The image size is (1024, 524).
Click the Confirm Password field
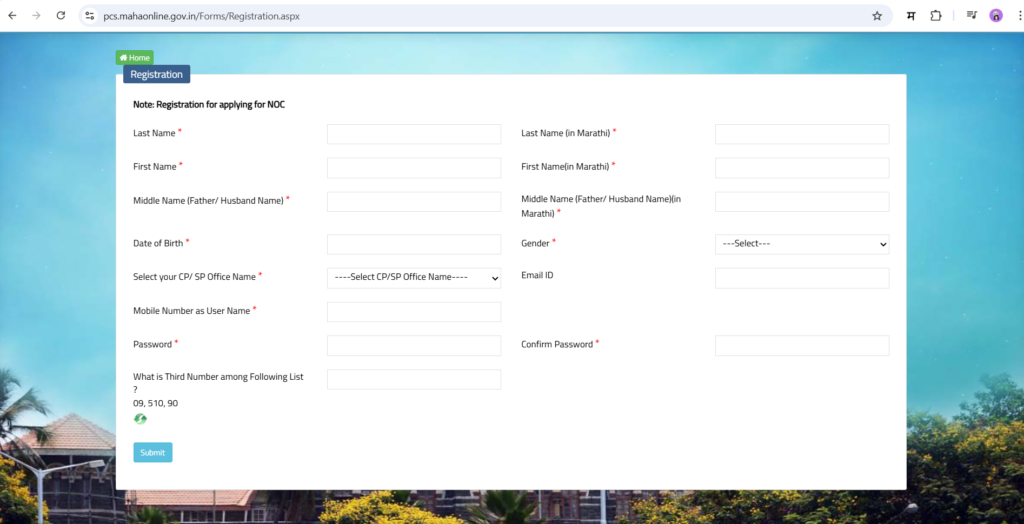click(801, 345)
